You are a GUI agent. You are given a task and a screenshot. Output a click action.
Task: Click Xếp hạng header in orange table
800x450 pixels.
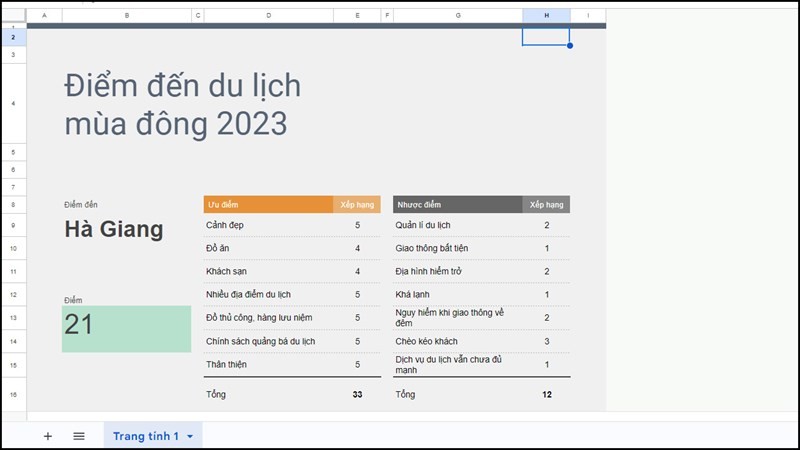click(x=357, y=205)
